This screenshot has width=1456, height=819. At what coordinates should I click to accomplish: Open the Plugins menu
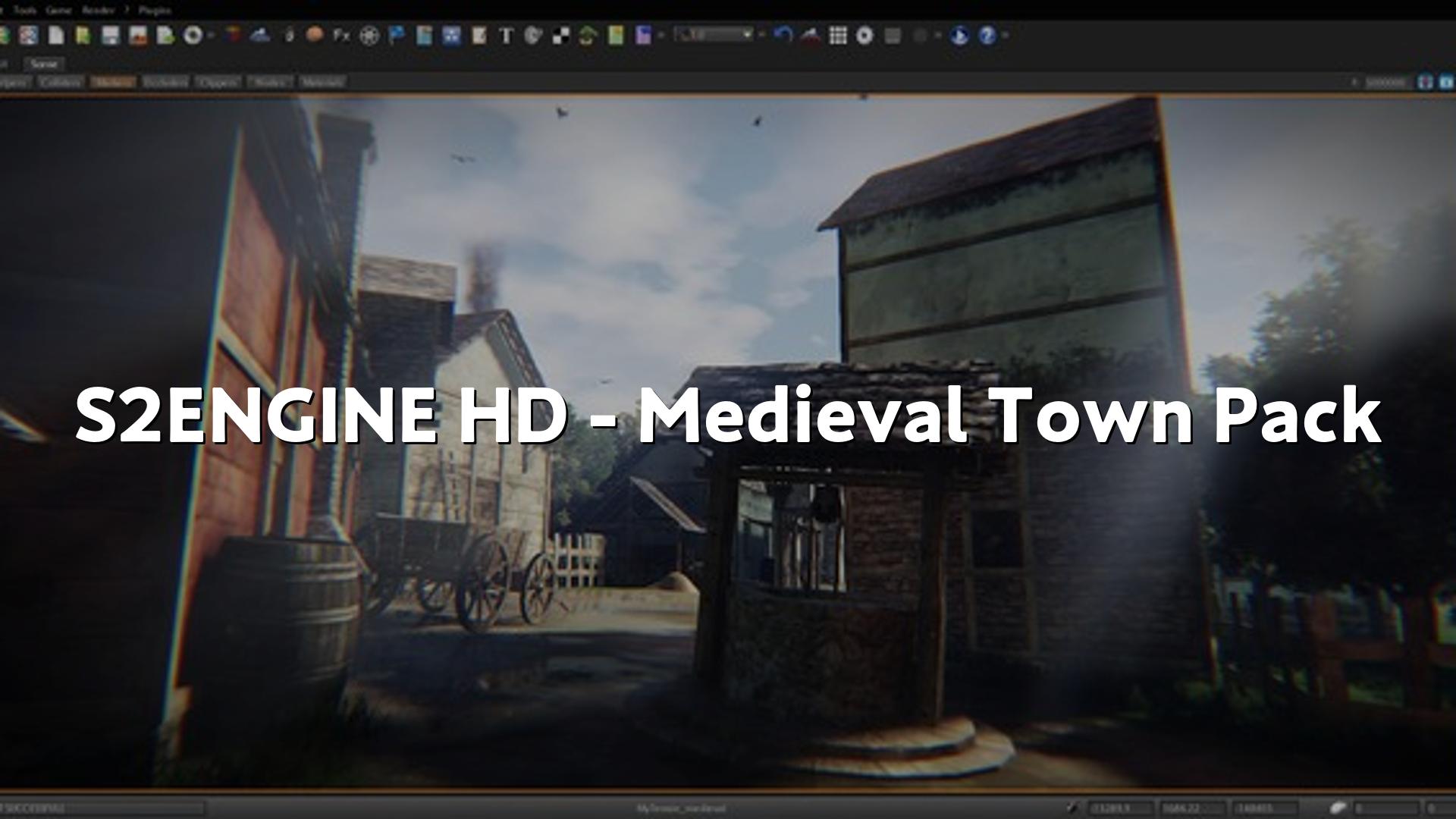tap(155, 10)
